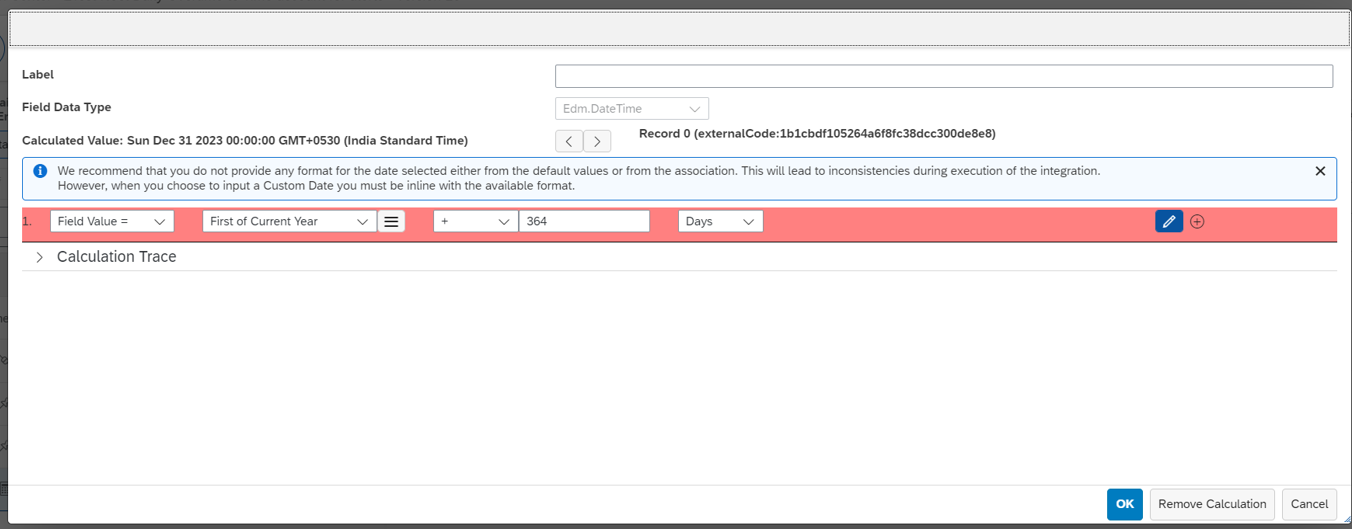The width and height of the screenshot is (1354, 529).
Task: Open the hamburger menu beside First of Current Year
Action: coord(391,222)
